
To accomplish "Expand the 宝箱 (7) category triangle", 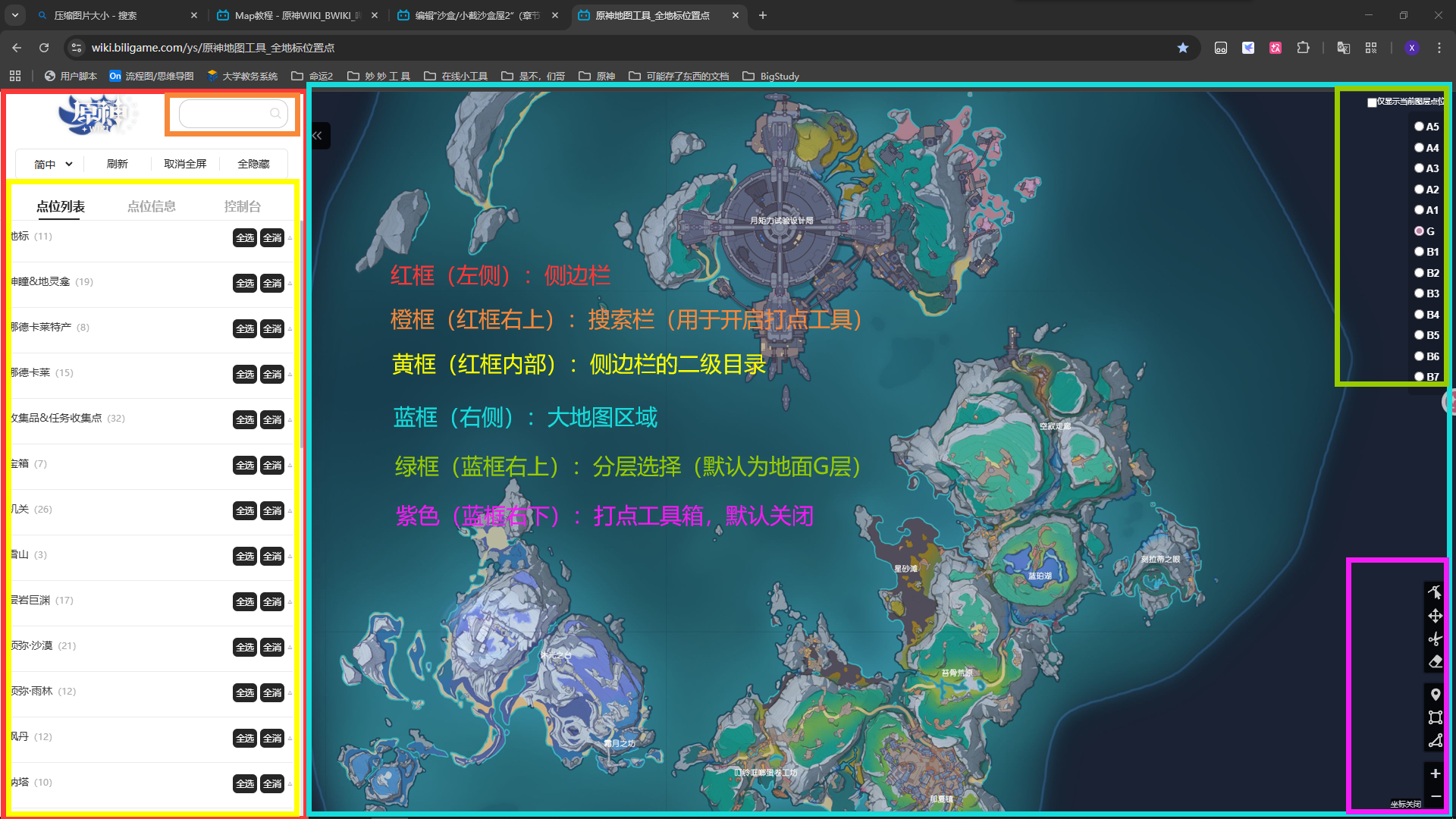I will coord(290,466).
